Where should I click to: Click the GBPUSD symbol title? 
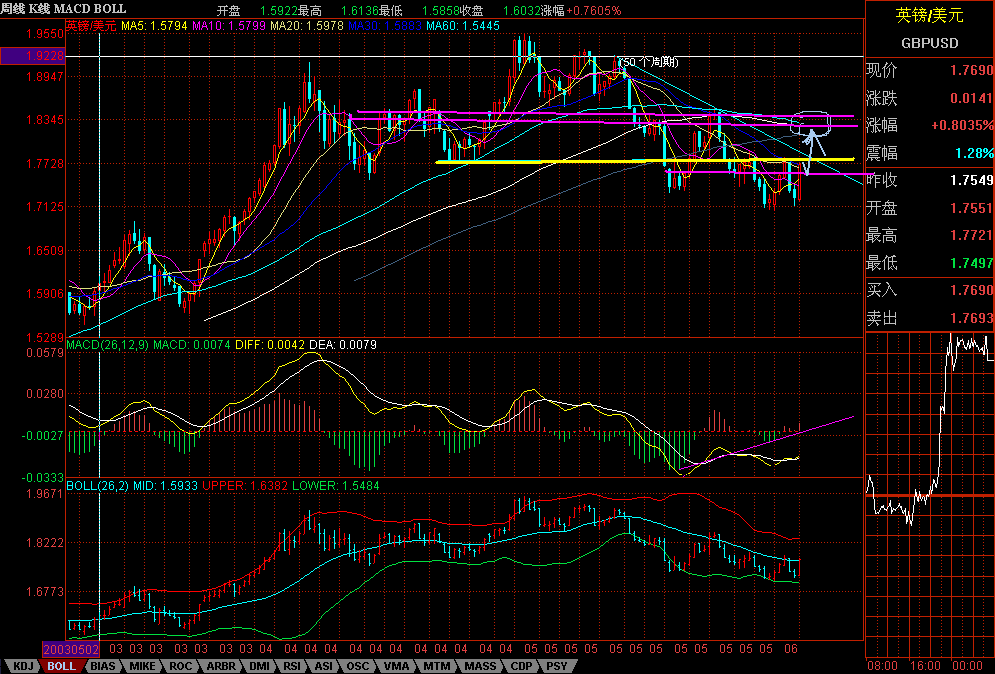click(930, 43)
